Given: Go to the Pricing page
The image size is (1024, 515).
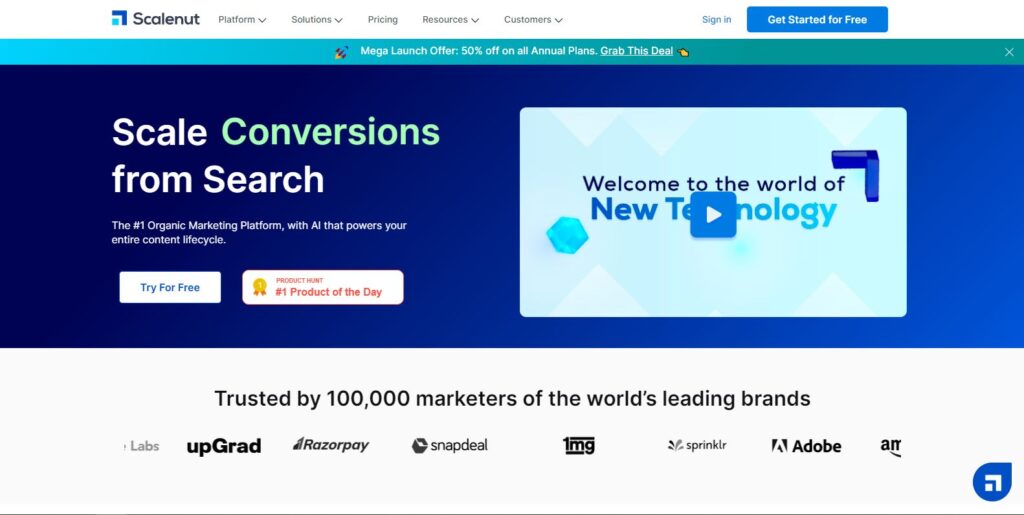Looking at the screenshot, I should pyautogui.click(x=383, y=20).
